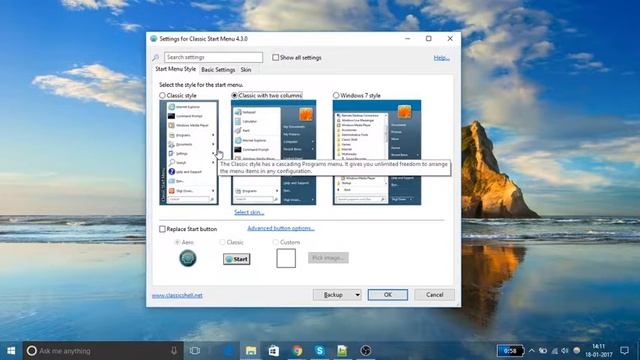Click the Cortana microphone icon

point(174,351)
